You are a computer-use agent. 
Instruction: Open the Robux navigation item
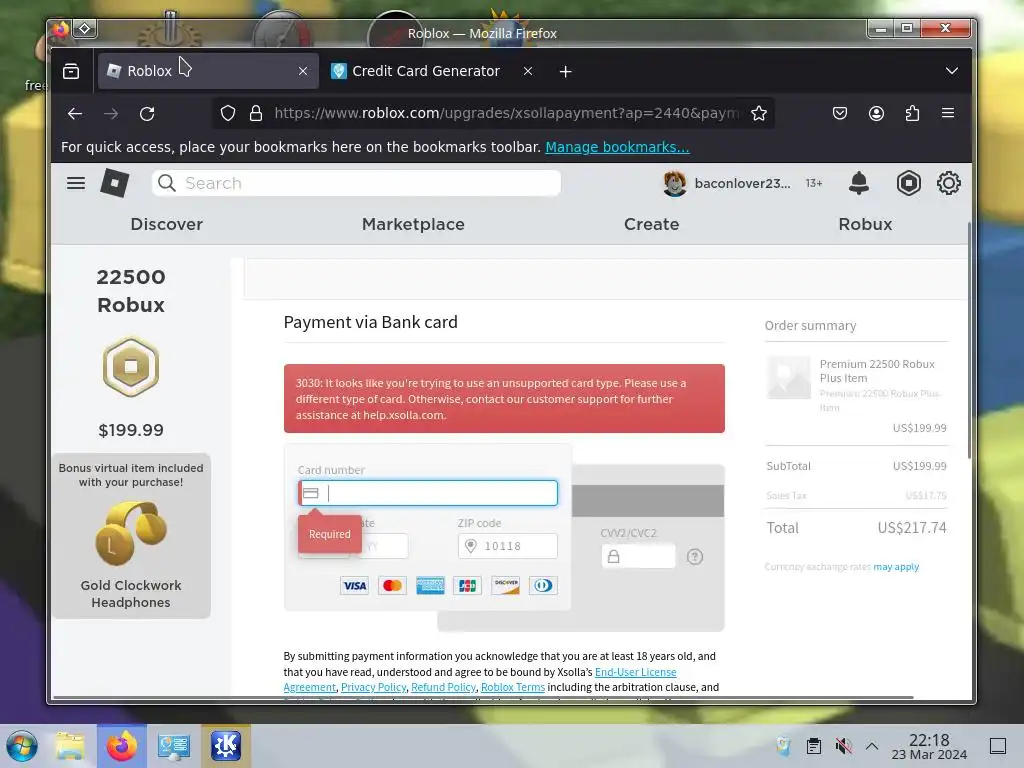[x=865, y=224]
